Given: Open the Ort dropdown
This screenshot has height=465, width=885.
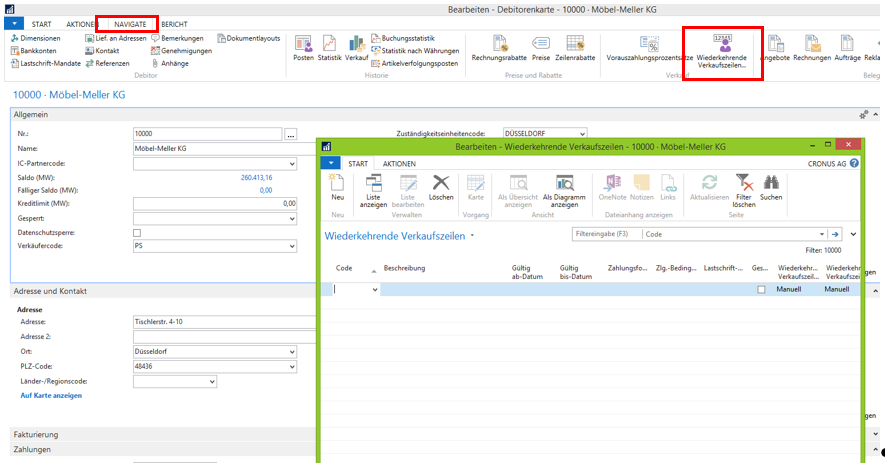Looking at the screenshot, I should [x=292, y=352].
